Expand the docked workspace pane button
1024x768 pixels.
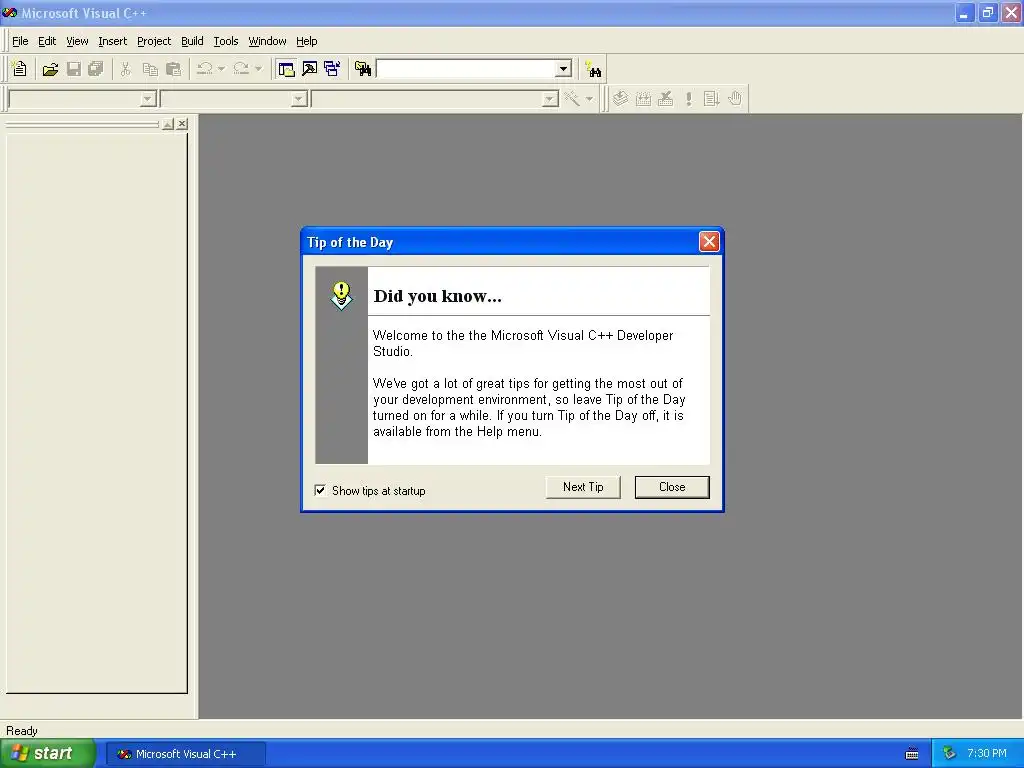[168, 124]
